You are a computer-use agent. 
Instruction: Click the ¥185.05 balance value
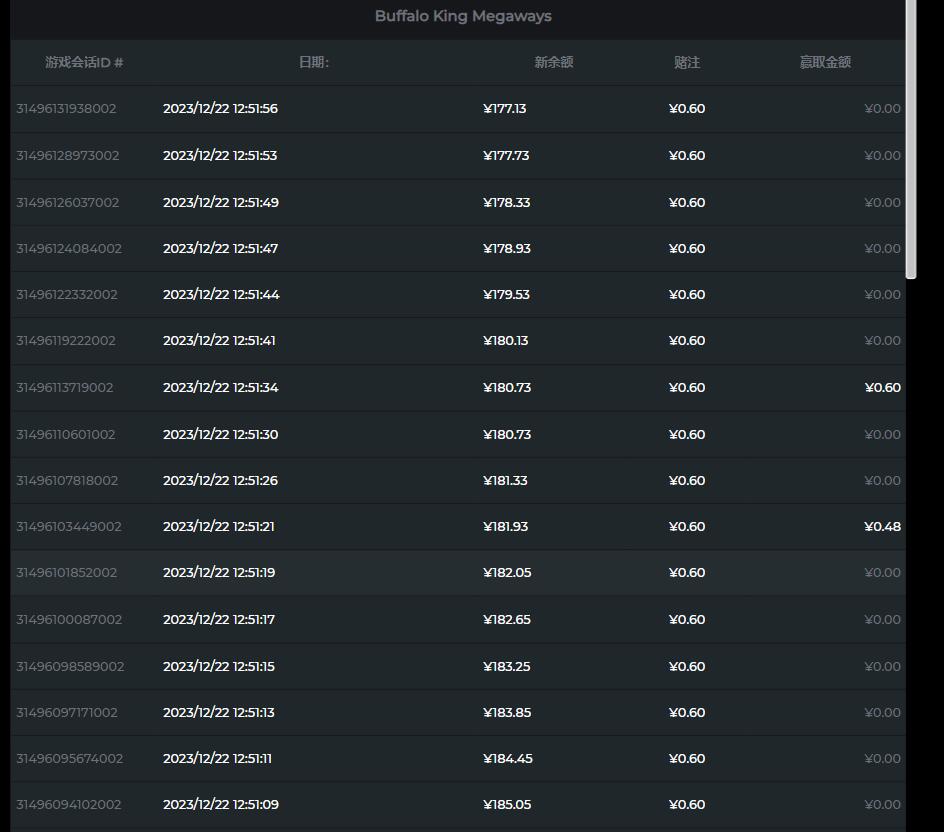507,805
